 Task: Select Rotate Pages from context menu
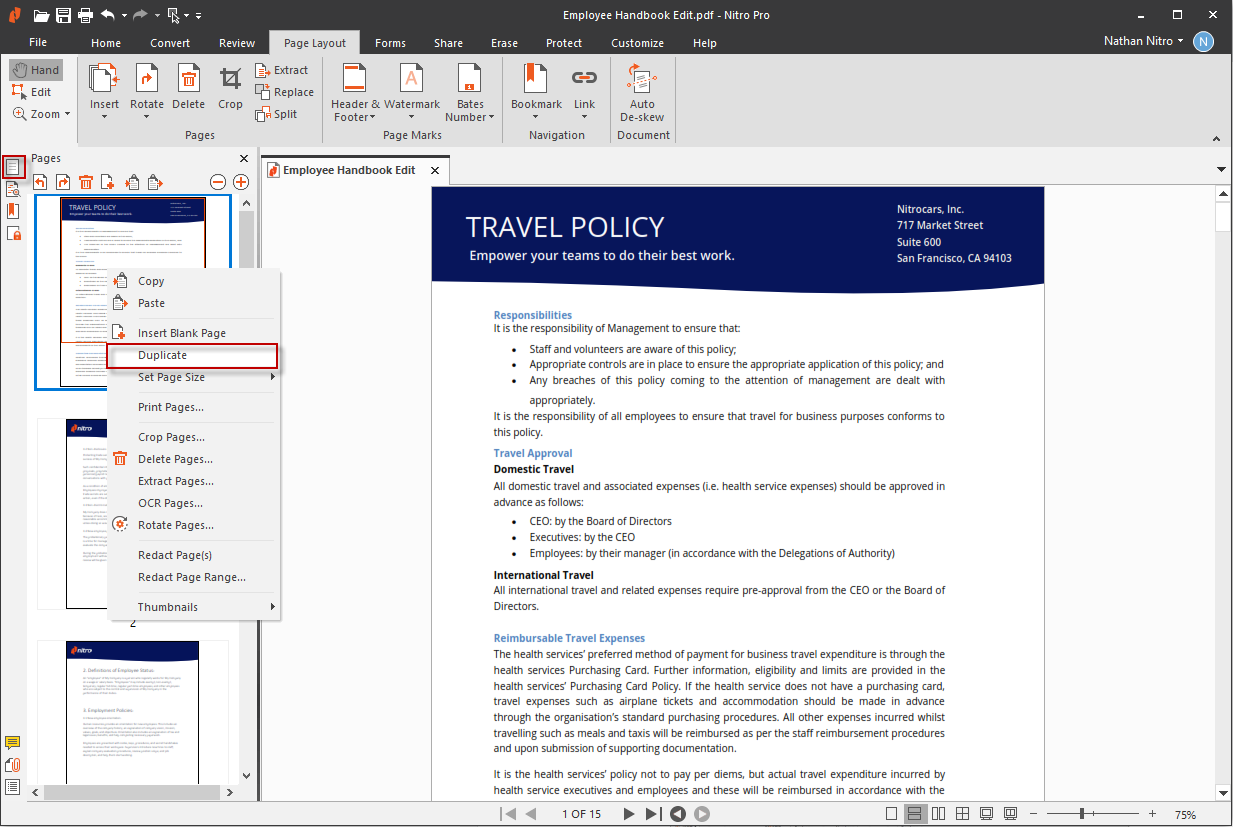click(x=176, y=525)
